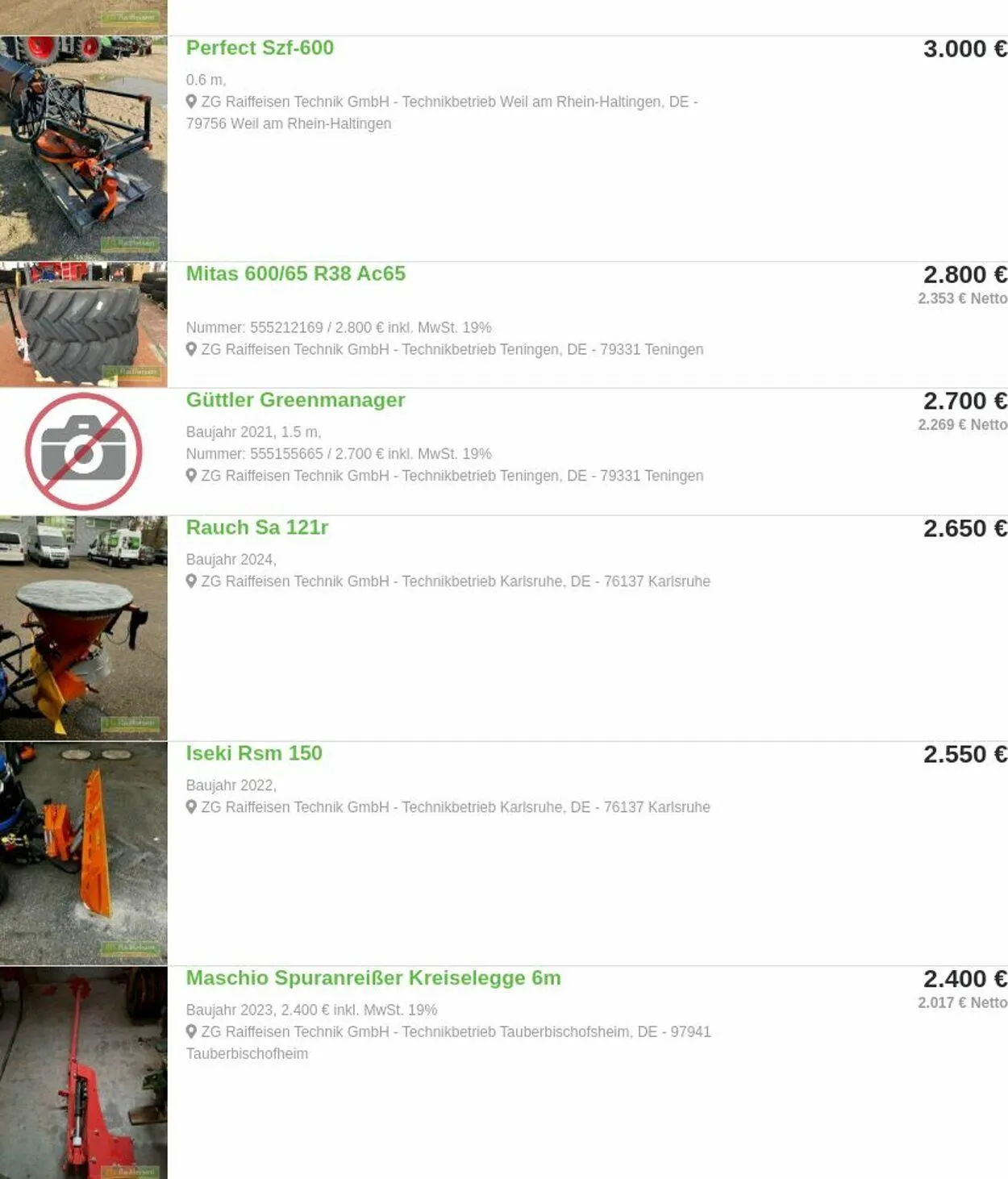This screenshot has width=1008, height=1179.
Task: View the Iseki orange snow blade photo
Action: tap(84, 853)
